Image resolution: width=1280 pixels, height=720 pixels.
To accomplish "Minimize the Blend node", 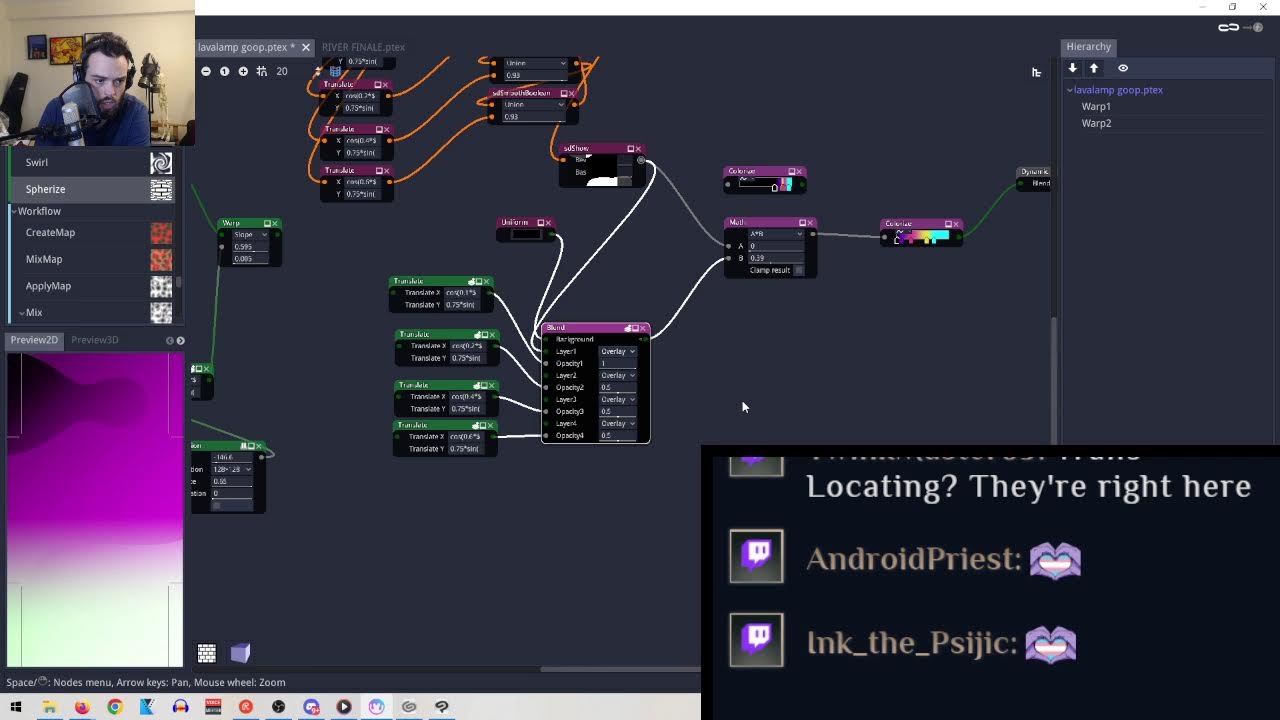I will pos(634,328).
